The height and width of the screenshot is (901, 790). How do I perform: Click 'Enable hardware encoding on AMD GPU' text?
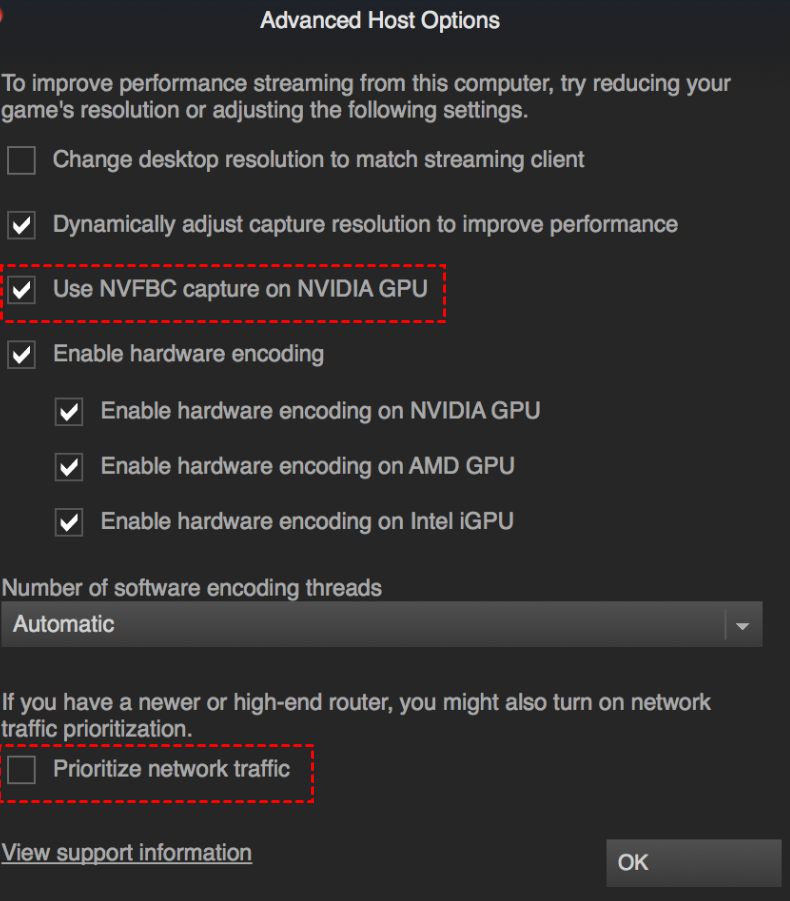[x=308, y=466]
